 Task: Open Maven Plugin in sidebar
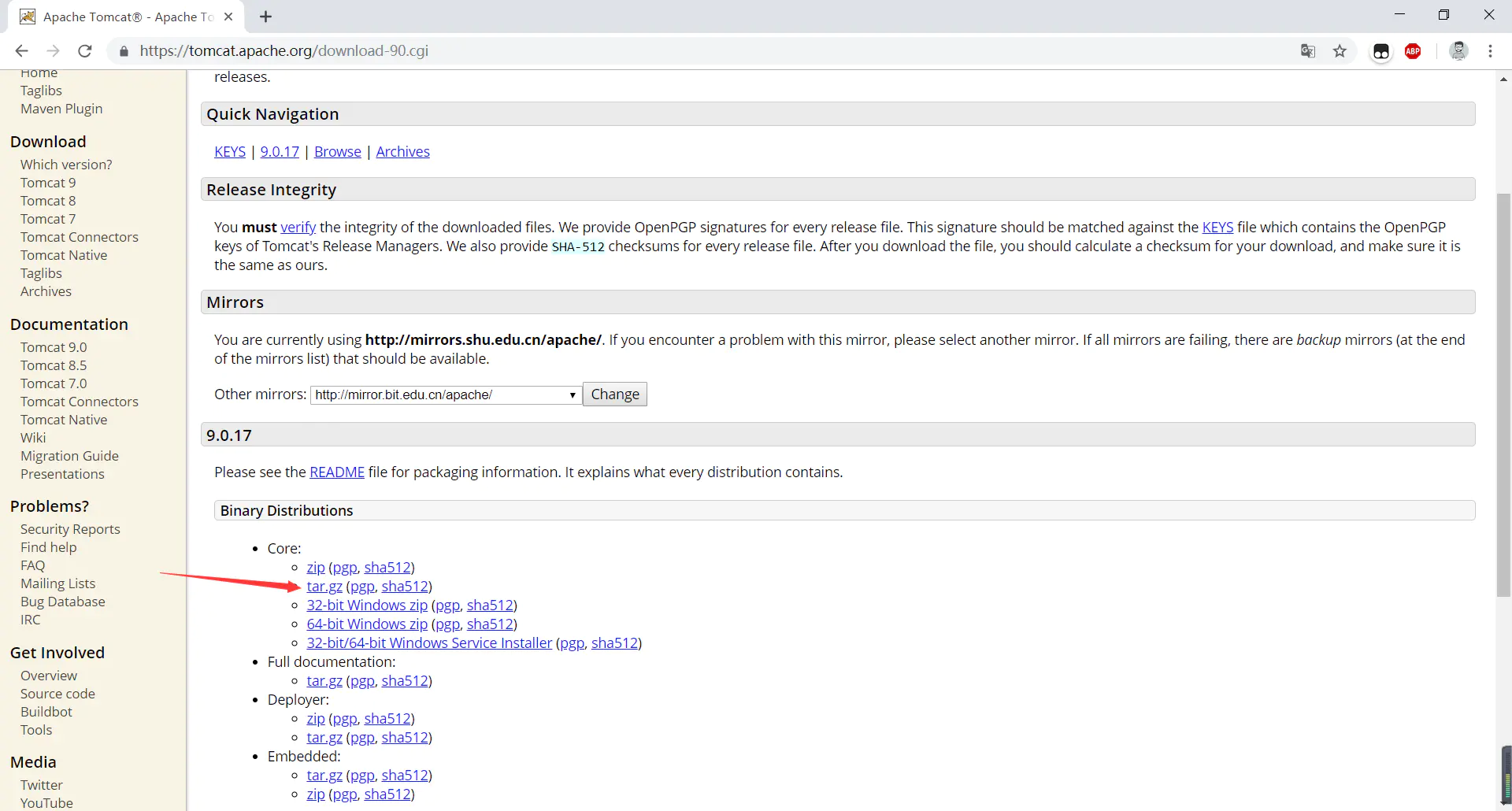[x=61, y=109]
